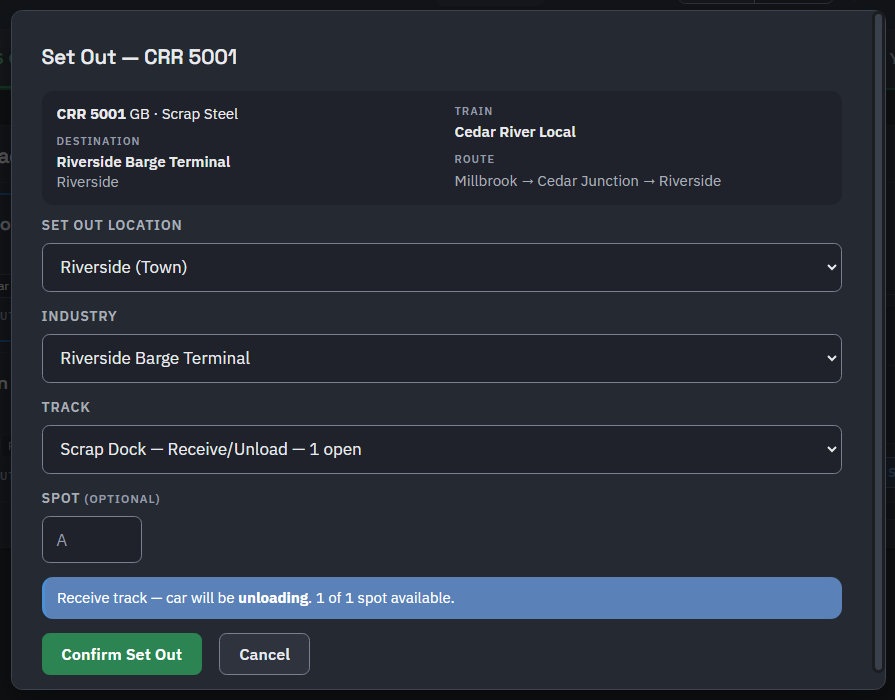Image resolution: width=895 pixels, height=700 pixels.
Task: Click the TRACK field label
Action: (x=66, y=408)
